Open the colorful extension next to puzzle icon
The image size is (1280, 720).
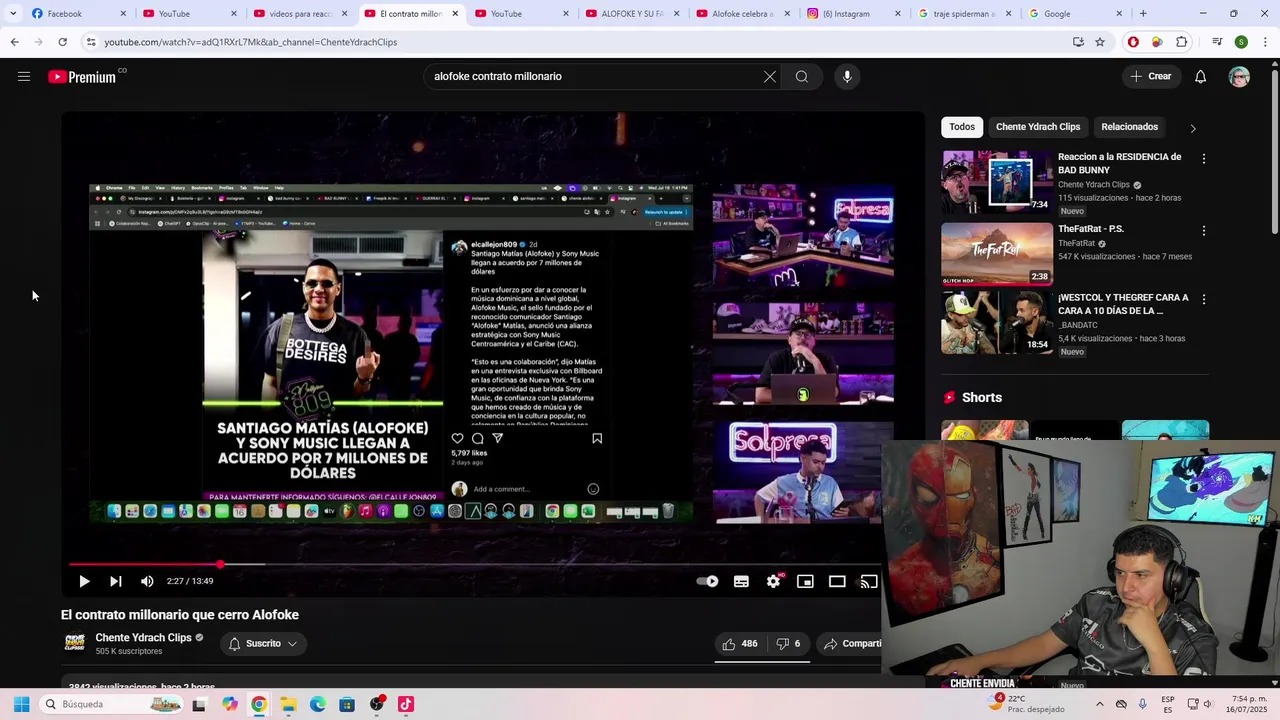click(x=1157, y=42)
